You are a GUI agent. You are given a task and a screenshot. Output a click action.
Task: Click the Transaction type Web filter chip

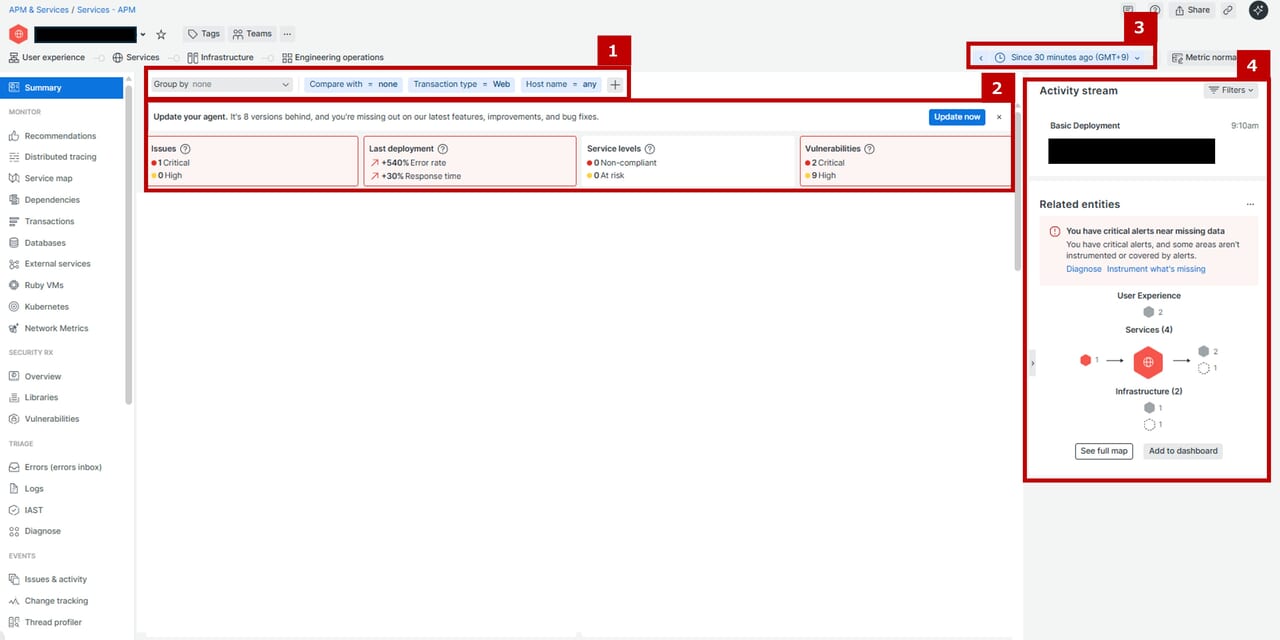coord(462,85)
